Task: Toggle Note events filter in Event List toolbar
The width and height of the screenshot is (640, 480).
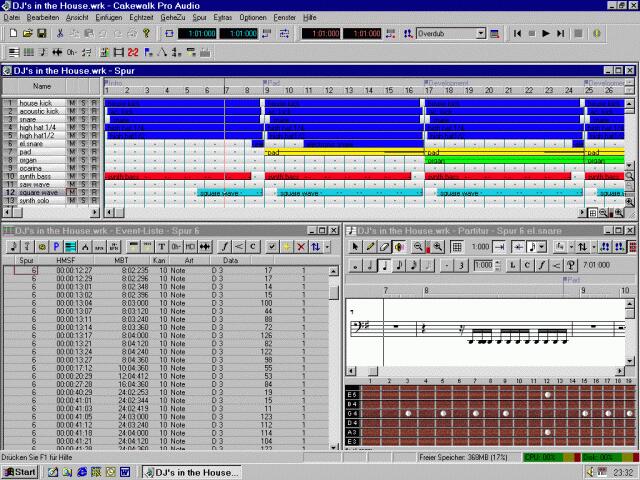Action: tap(13, 247)
